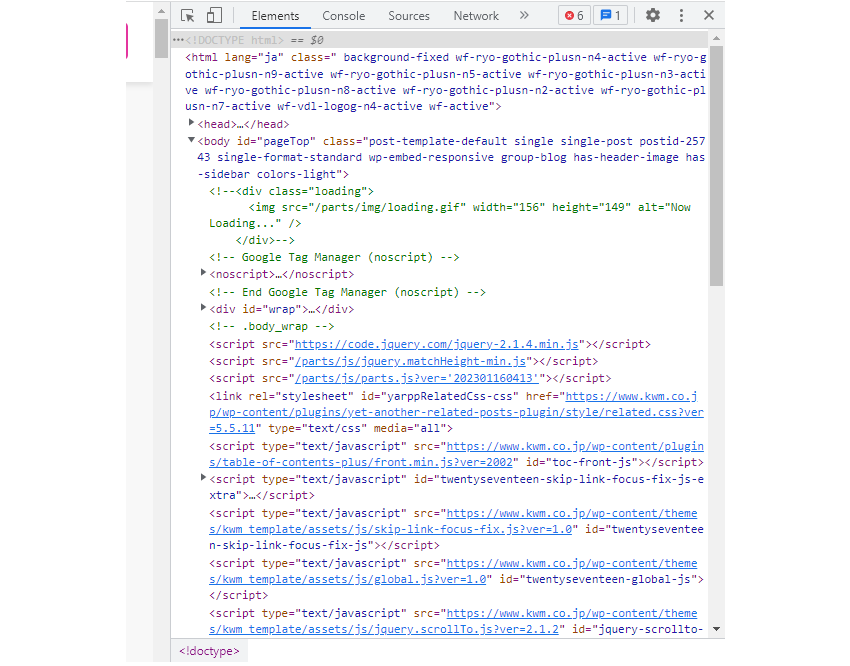Open the 1 issue message counter
Viewport: 850px width, 666px height.
[610, 15]
